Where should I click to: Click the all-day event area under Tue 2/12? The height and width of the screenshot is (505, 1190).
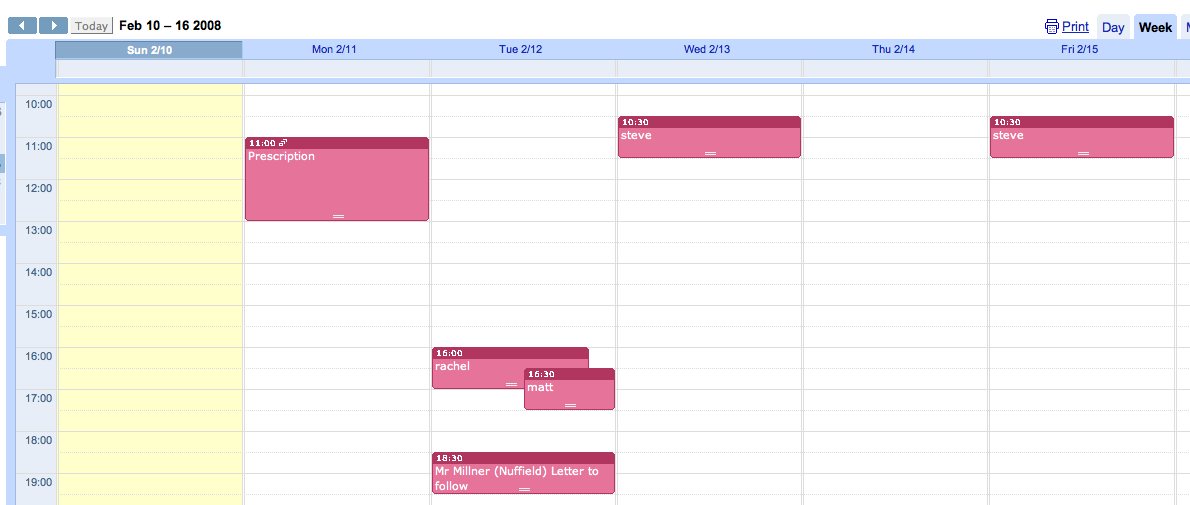[x=523, y=69]
